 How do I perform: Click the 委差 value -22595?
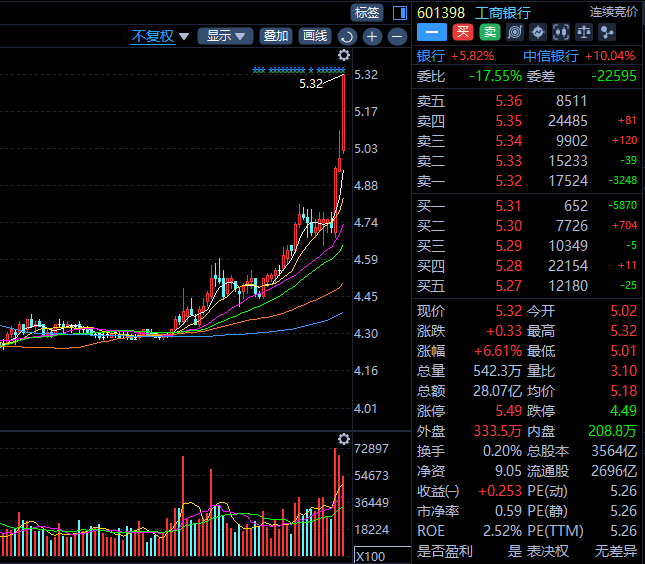click(614, 76)
